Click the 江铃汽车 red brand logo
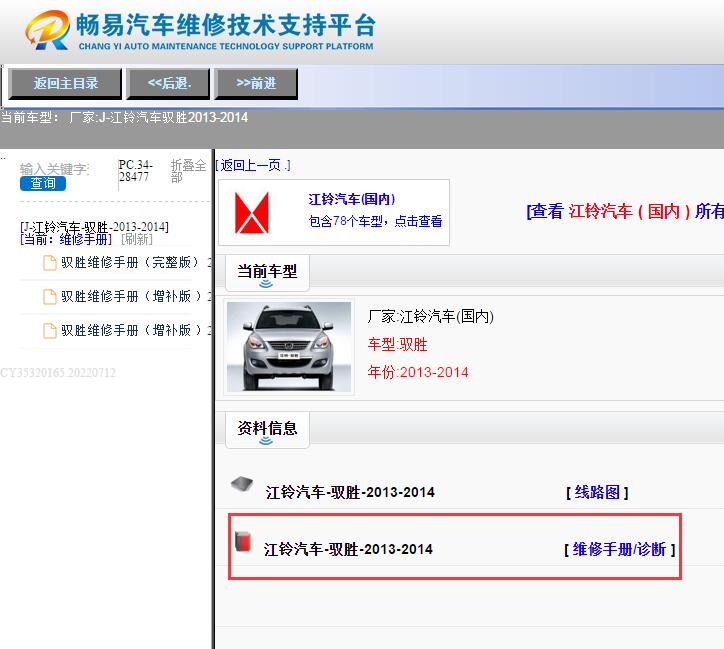Image resolution: width=724 pixels, height=649 pixels. point(252,213)
